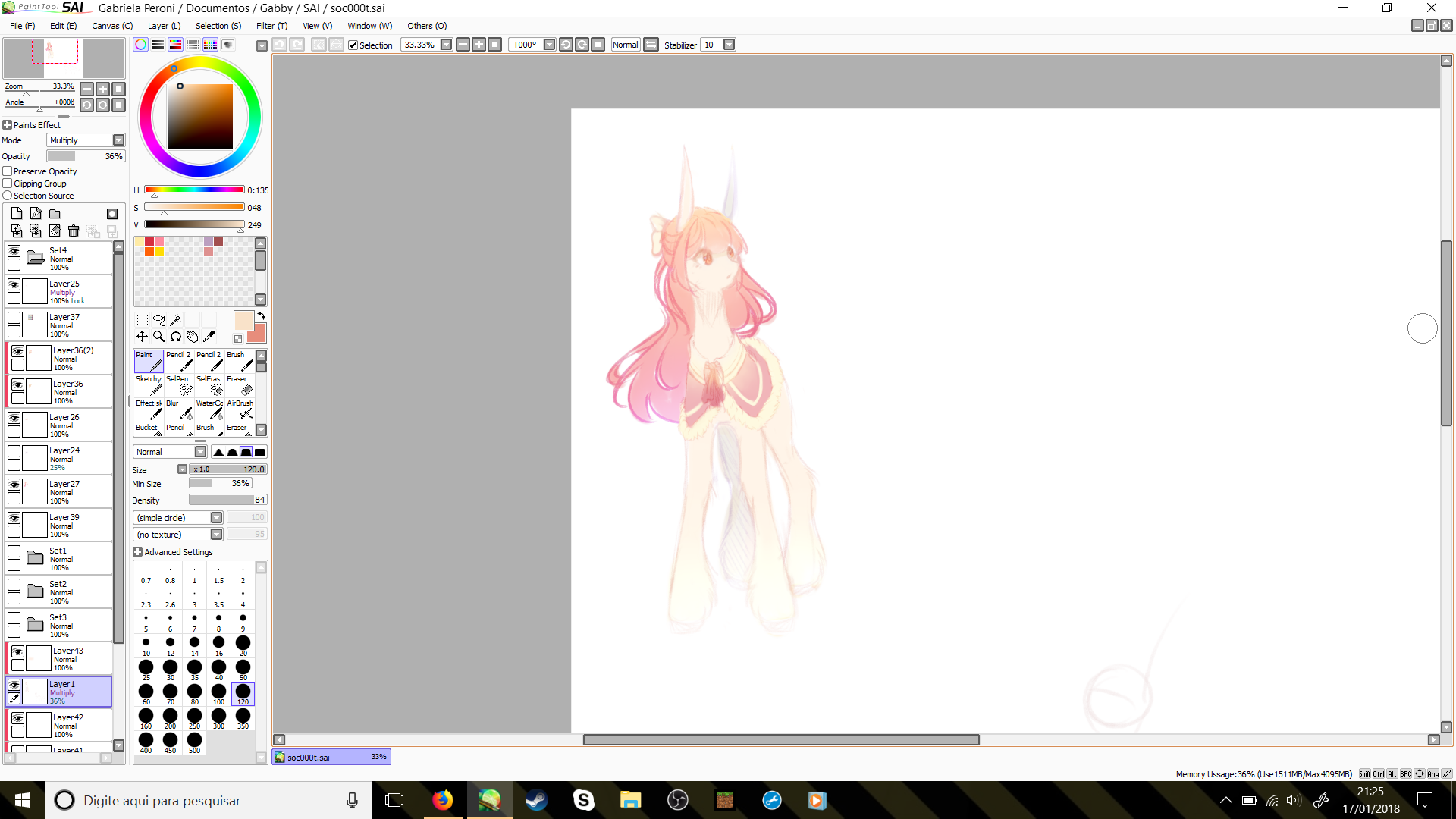Hide Layer25 with its eye icon
This screenshot has height=819, width=1456.
tap(14, 284)
